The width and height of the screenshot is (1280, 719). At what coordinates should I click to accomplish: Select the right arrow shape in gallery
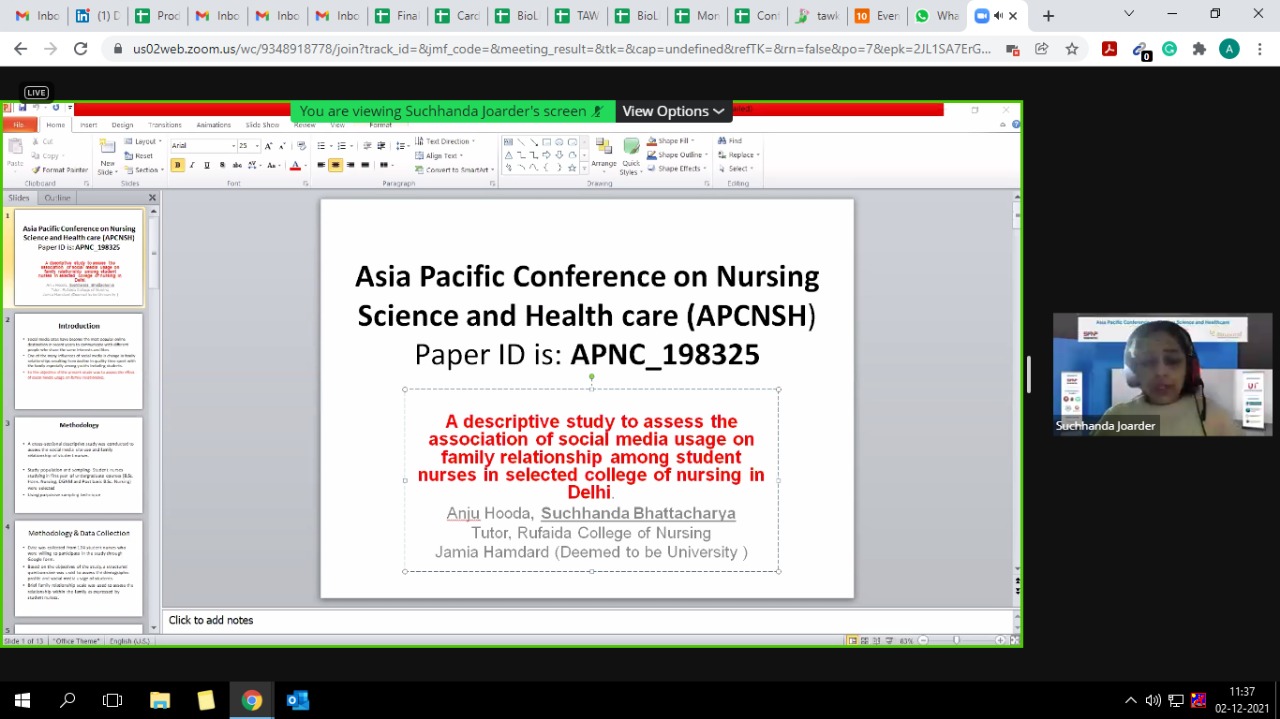click(x=546, y=155)
